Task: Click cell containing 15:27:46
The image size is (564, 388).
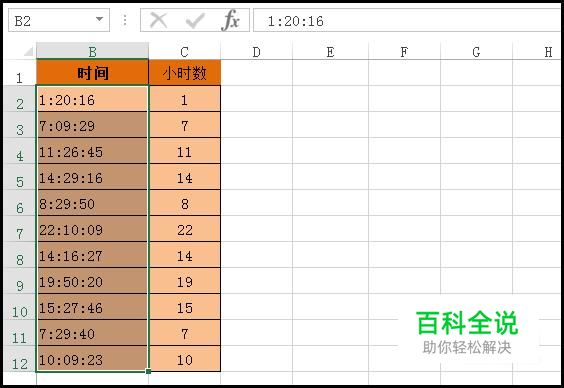Action: pyautogui.click(x=92, y=307)
